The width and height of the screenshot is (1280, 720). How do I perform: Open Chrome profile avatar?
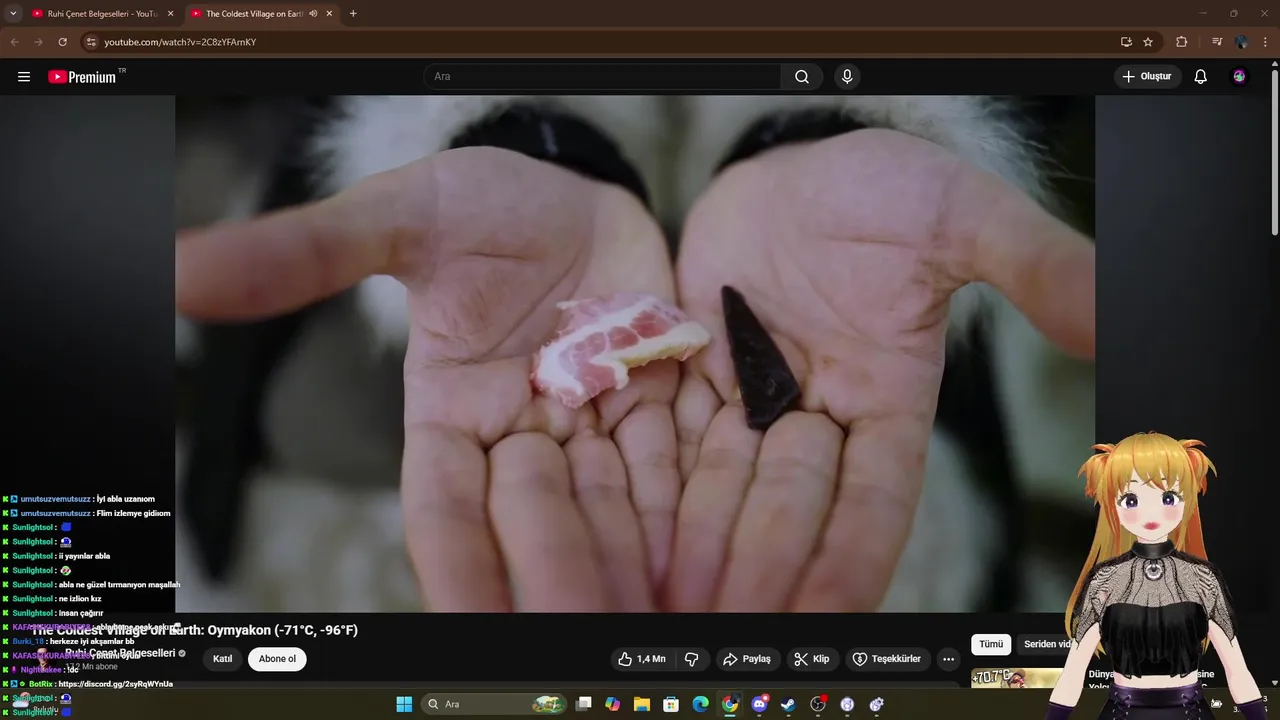1241,42
